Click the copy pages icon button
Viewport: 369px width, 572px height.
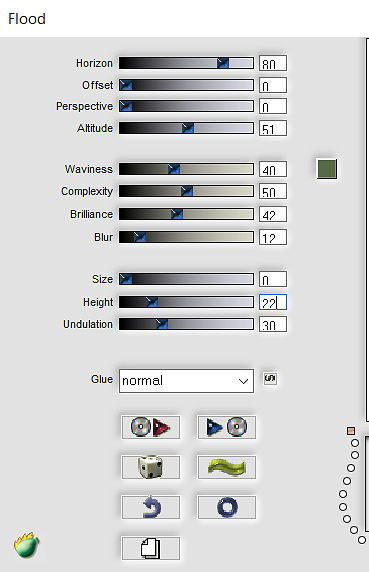[150, 548]
